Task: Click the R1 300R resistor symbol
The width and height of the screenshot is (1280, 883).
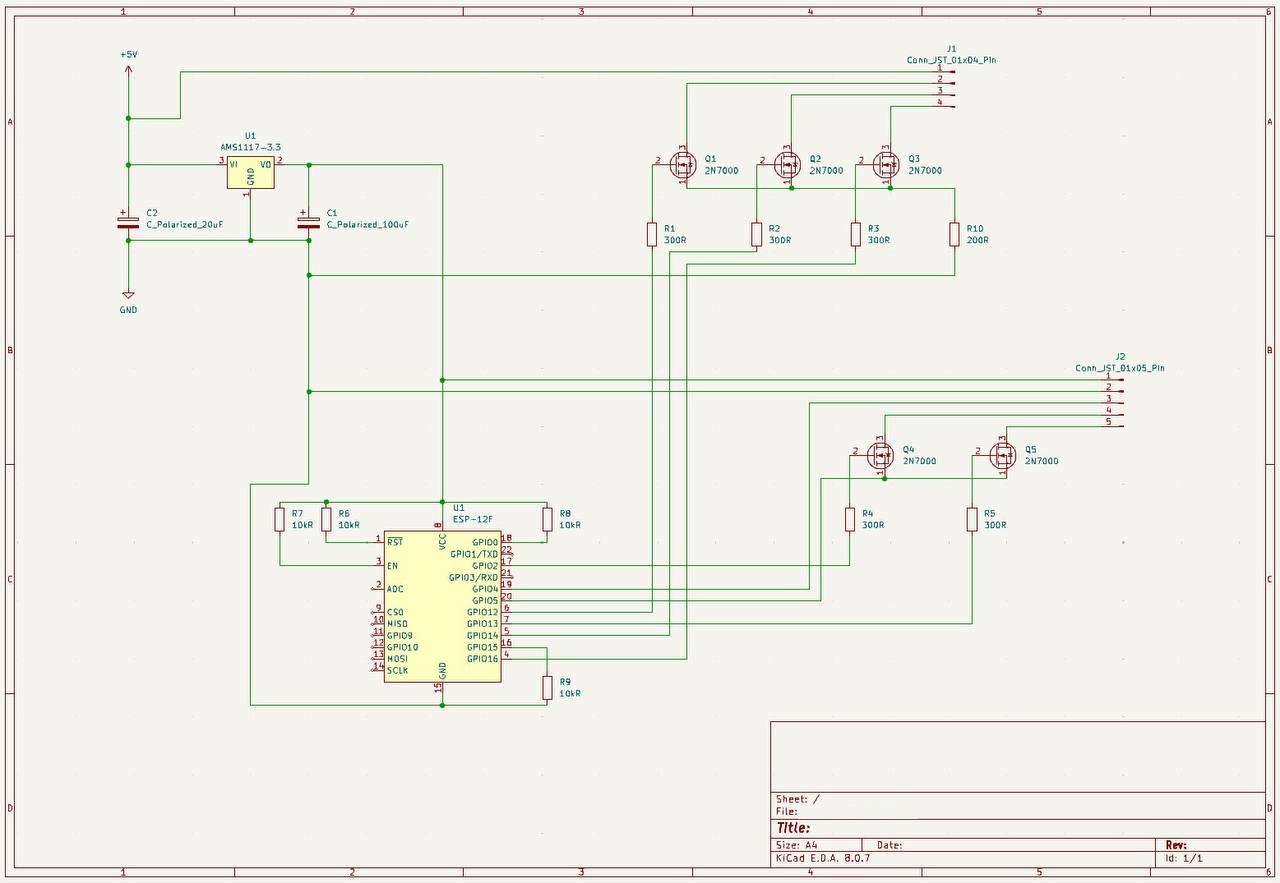Action: click(652, 234)
